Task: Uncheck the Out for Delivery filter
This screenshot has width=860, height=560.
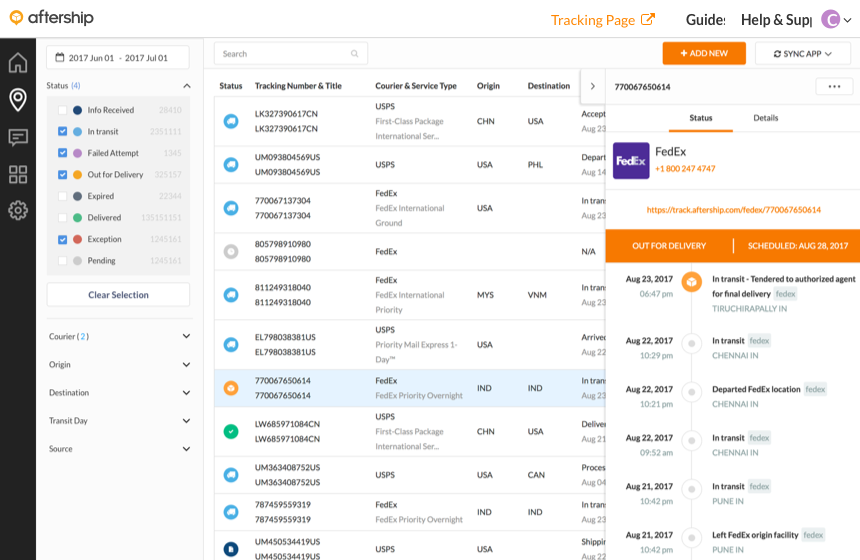Action: (63, 174)
